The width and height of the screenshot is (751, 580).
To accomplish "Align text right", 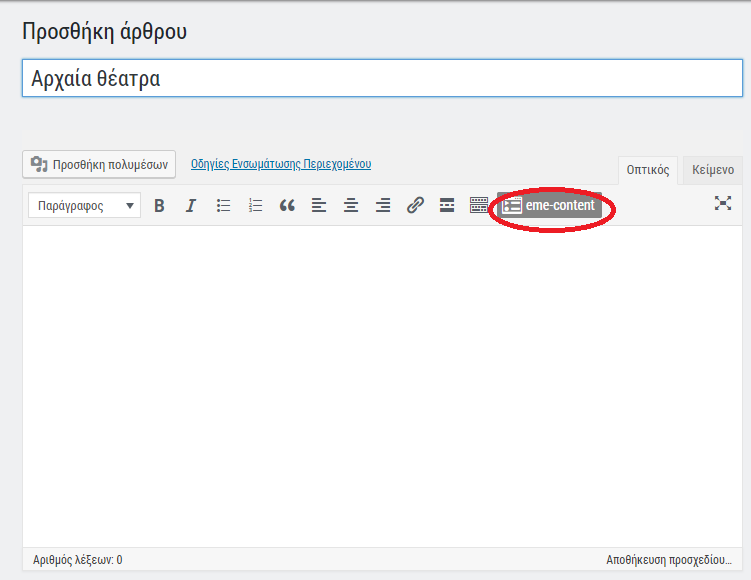I will pyautogui.click(x=383, y=205).
